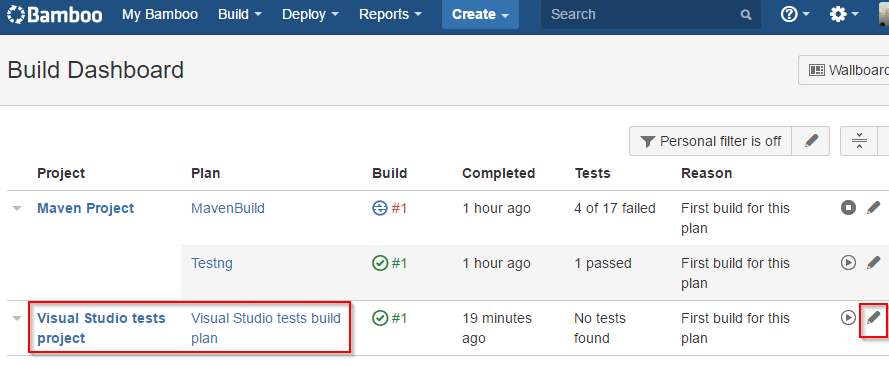This screenshot has height=366, width=889.
Task: Open MavenBuild build #1
Action: (x=399, y=208)
